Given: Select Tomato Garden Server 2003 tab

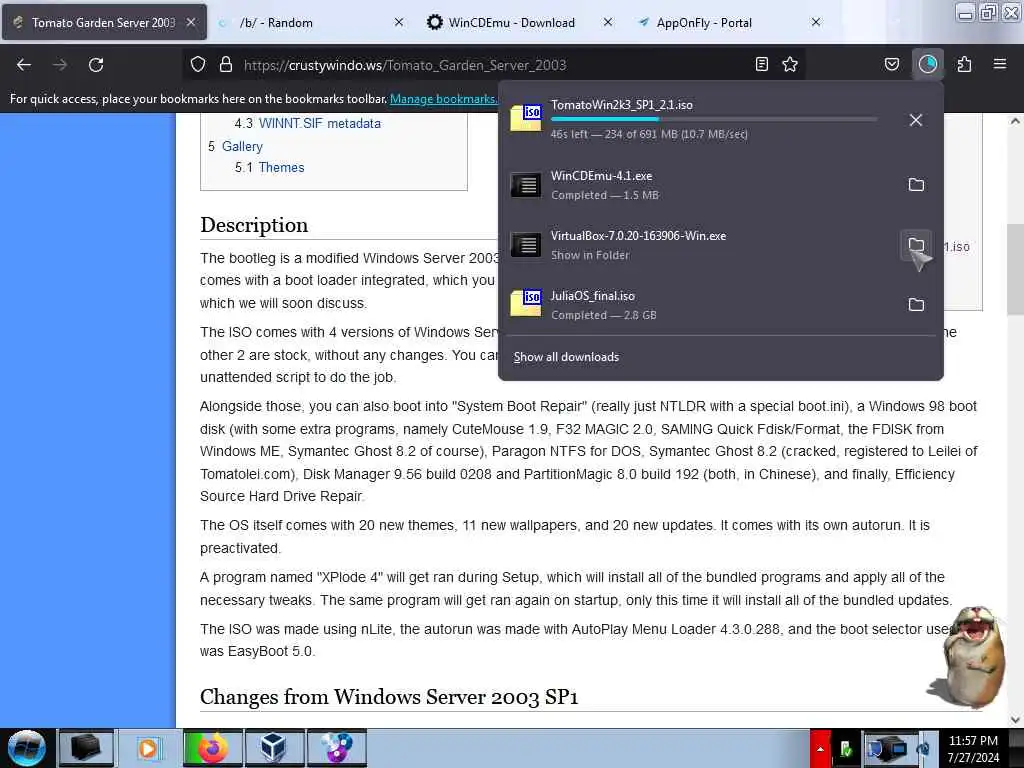Looking at the screenshot, I should point(104,22).
